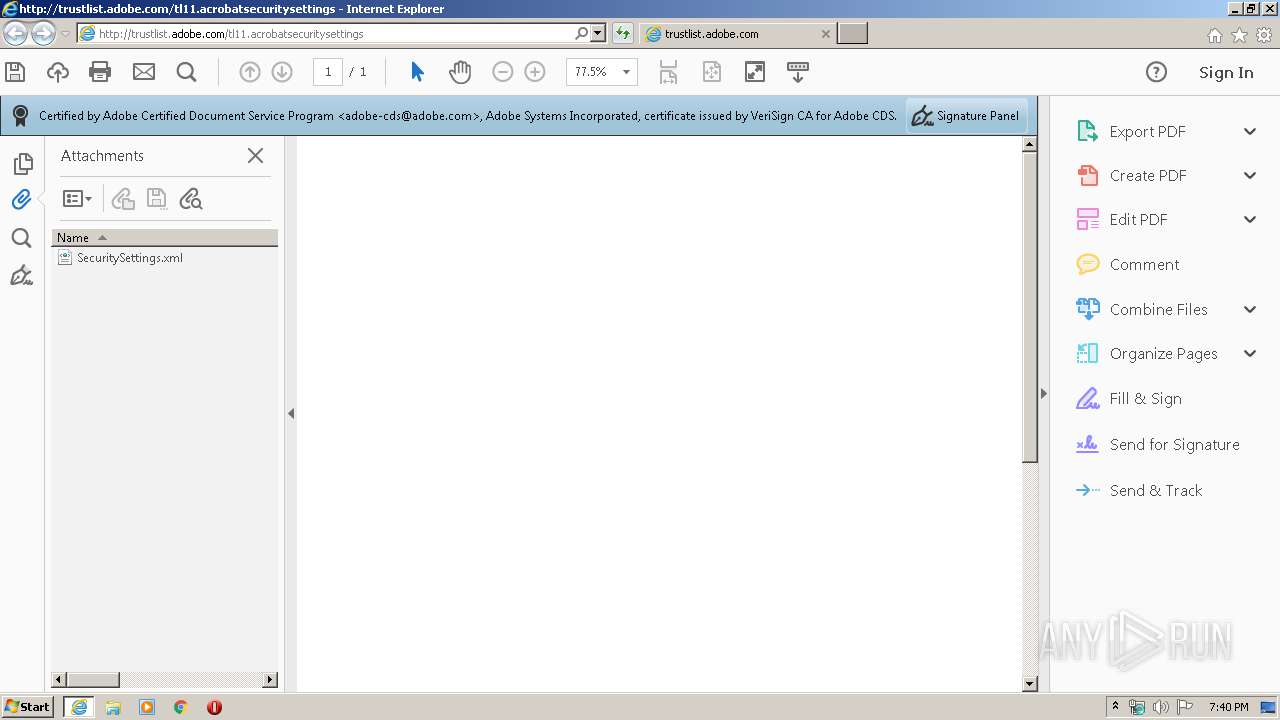Open the Organize Pages tool

(x=1163, y=353)
